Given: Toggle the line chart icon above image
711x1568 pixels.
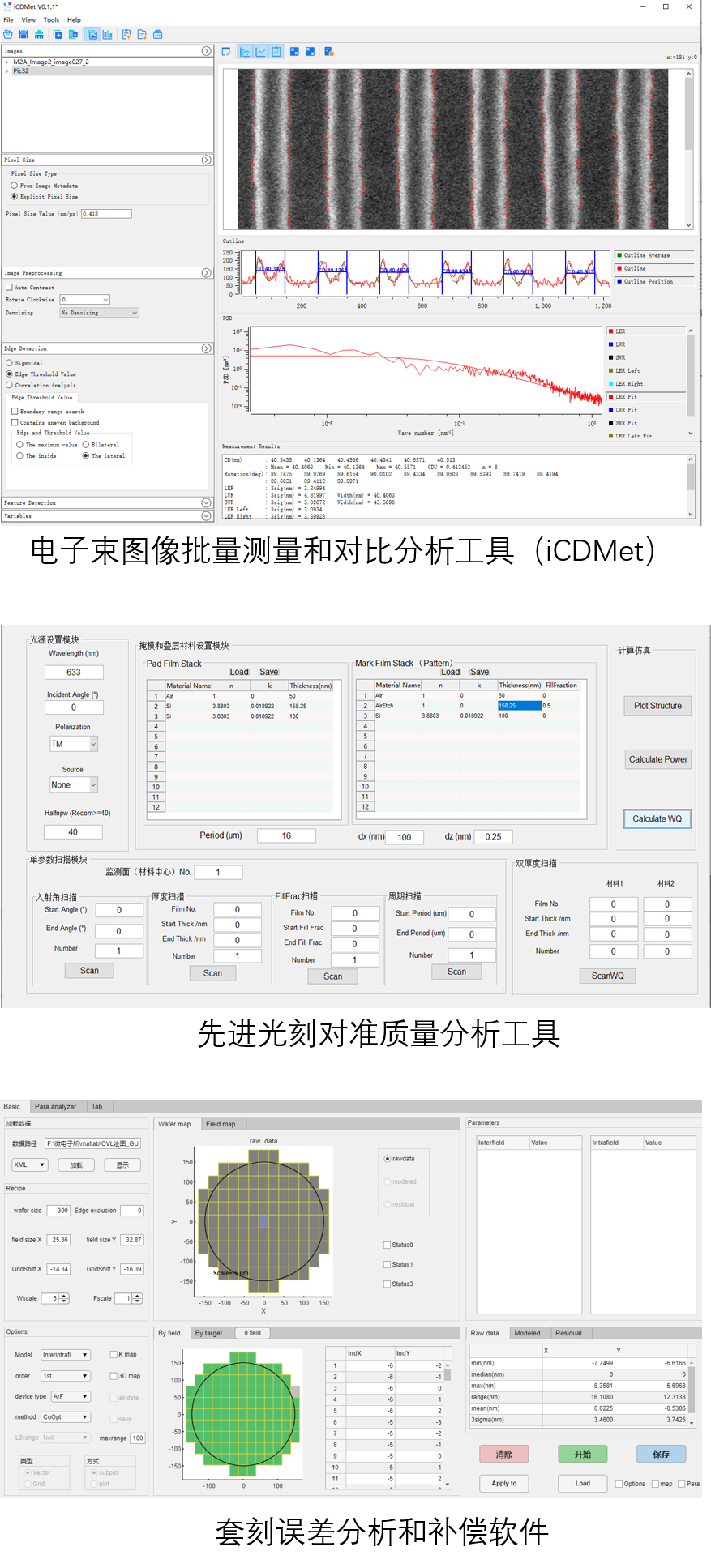Looking at the screenshot, I should pyautogui.click(x=261, y=52).
